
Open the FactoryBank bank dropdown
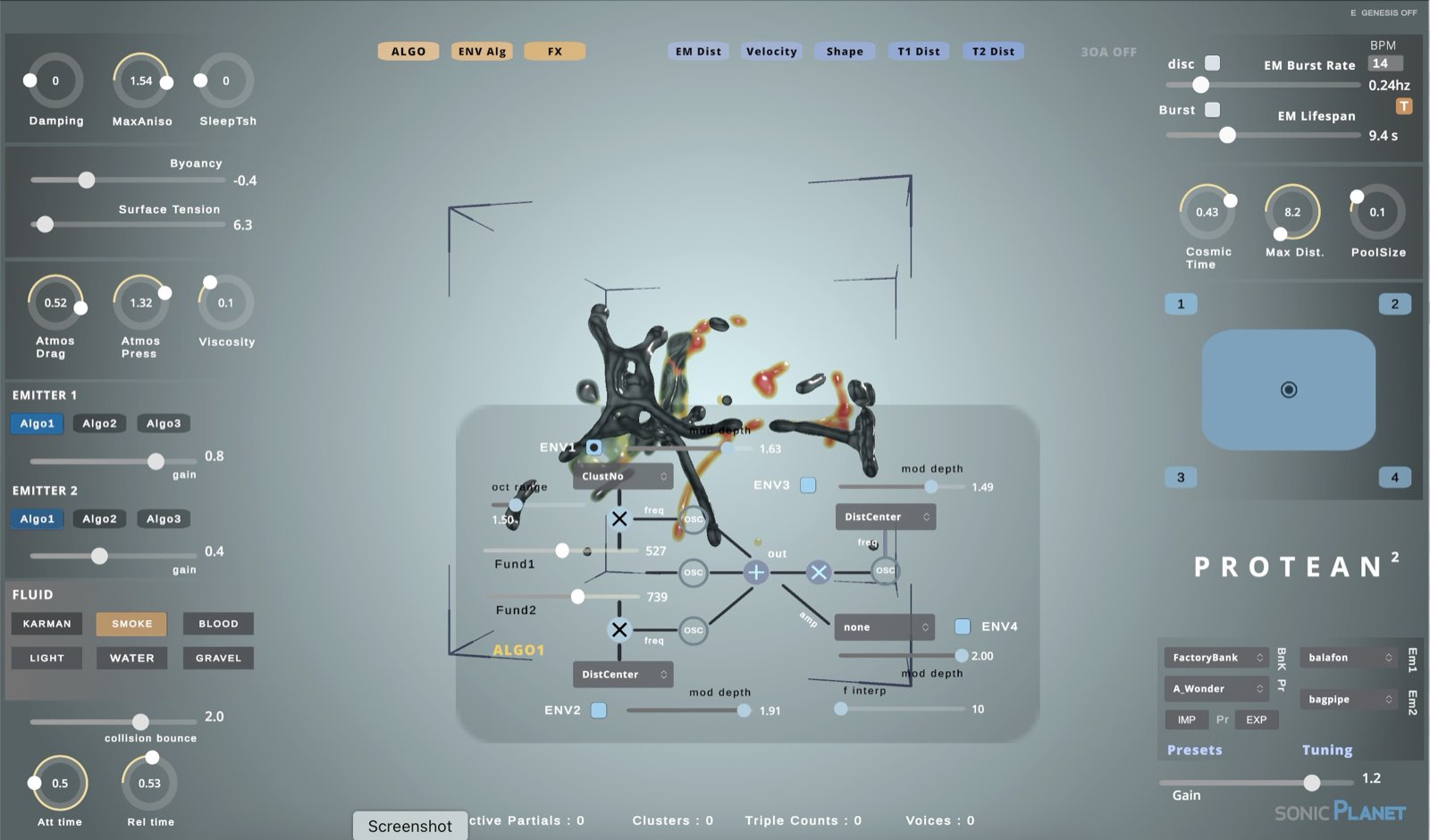pyautogui.click(x=1216, y=658)
